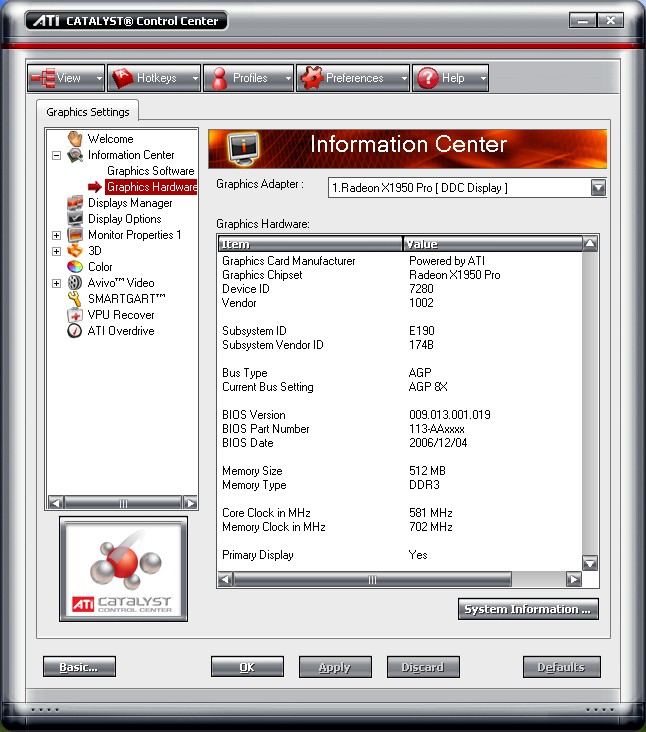Click the 702 MHz memory clock value
This screenshot has height=732, width=646.
[x=430, y=527]
